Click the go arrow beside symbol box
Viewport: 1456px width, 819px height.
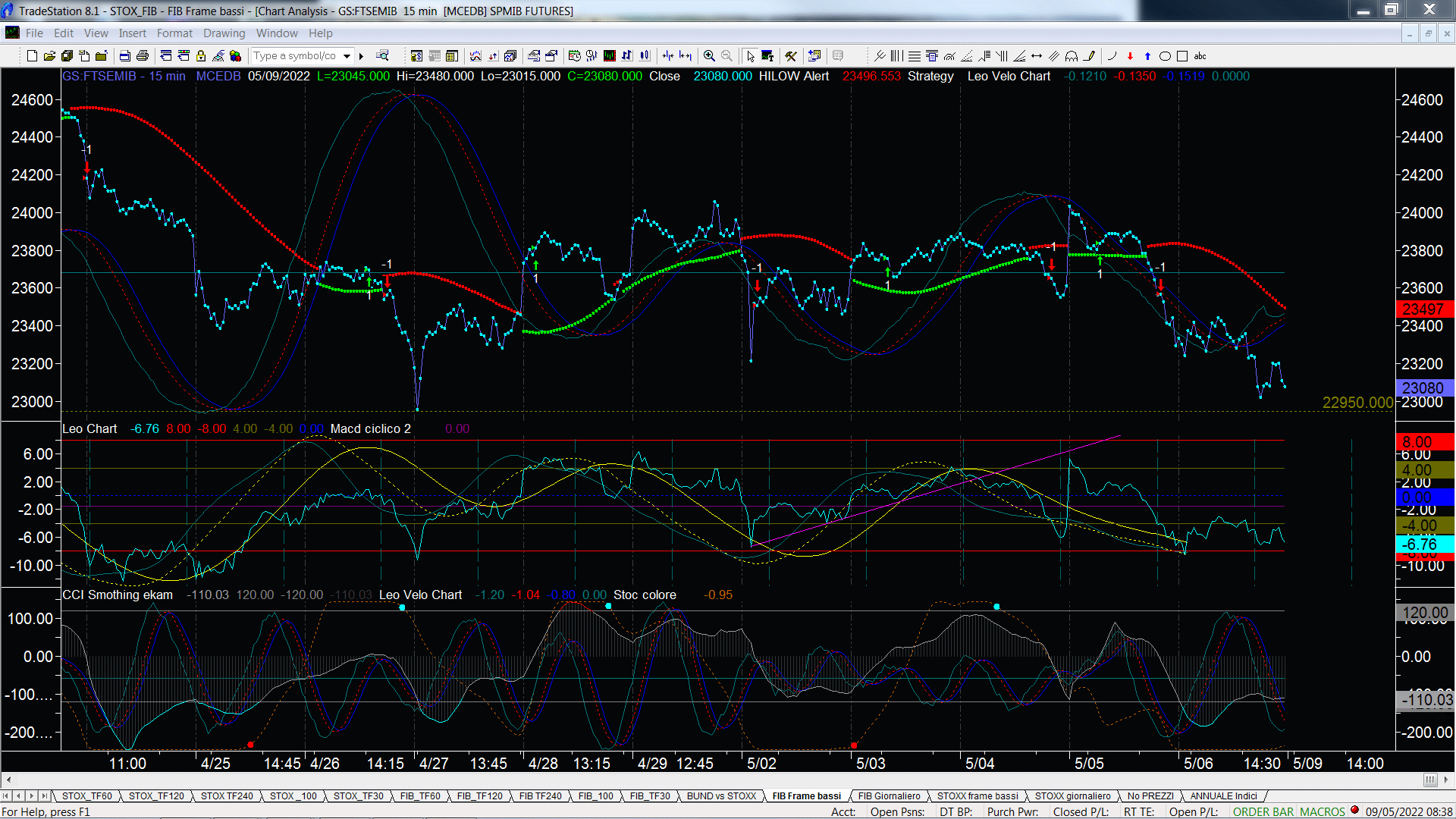click(361, 56)
